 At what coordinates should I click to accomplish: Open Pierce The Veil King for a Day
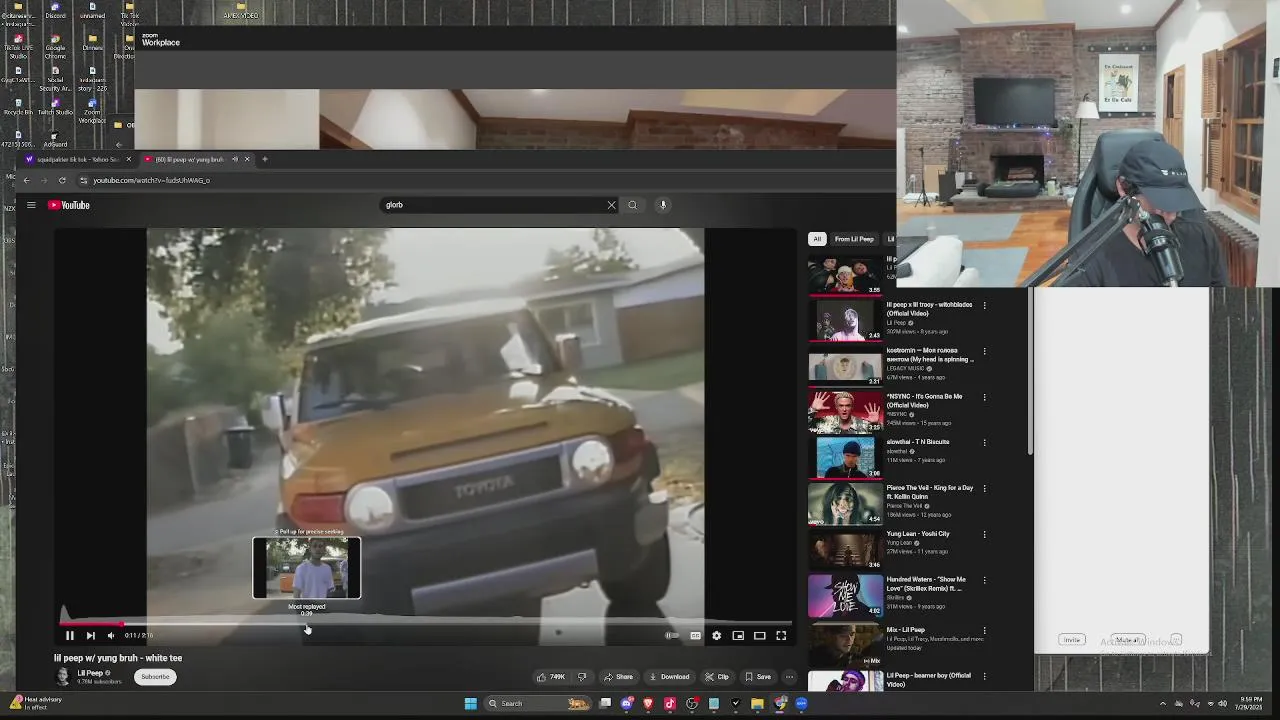[x=845, y=503]
